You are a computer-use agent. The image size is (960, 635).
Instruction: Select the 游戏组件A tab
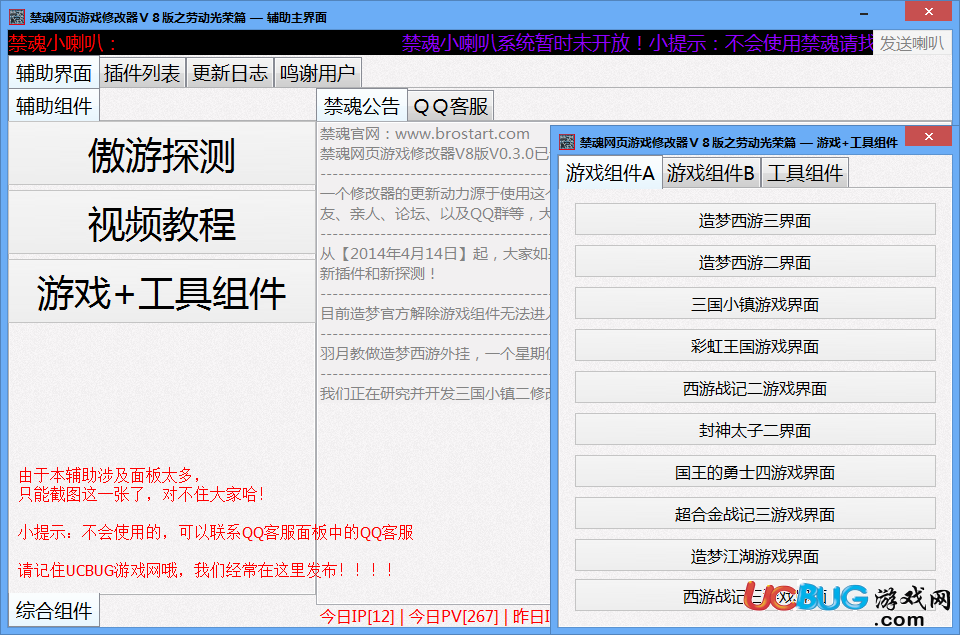tap(610, 173)
